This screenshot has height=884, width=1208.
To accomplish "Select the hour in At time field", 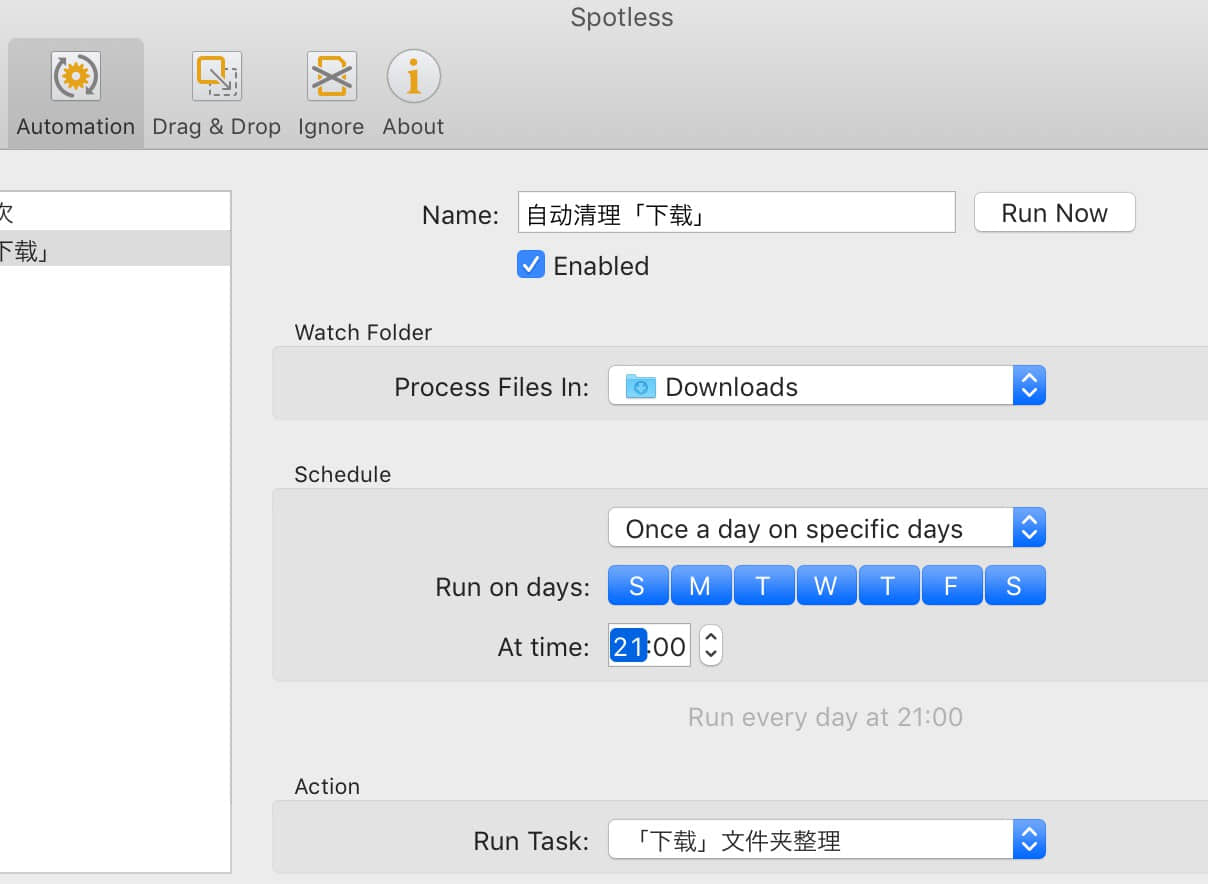I will 628,647.
